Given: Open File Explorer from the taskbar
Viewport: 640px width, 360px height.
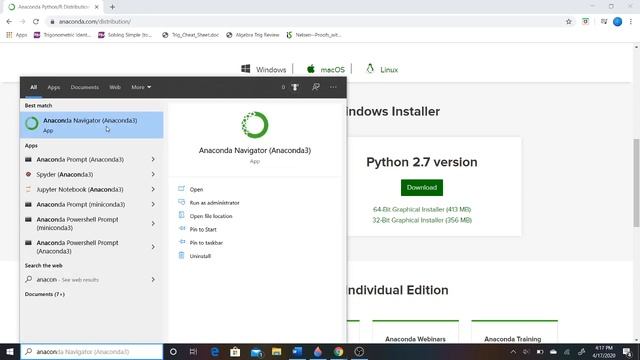Looking at the screenshot, I should click(x=277, y=352).
